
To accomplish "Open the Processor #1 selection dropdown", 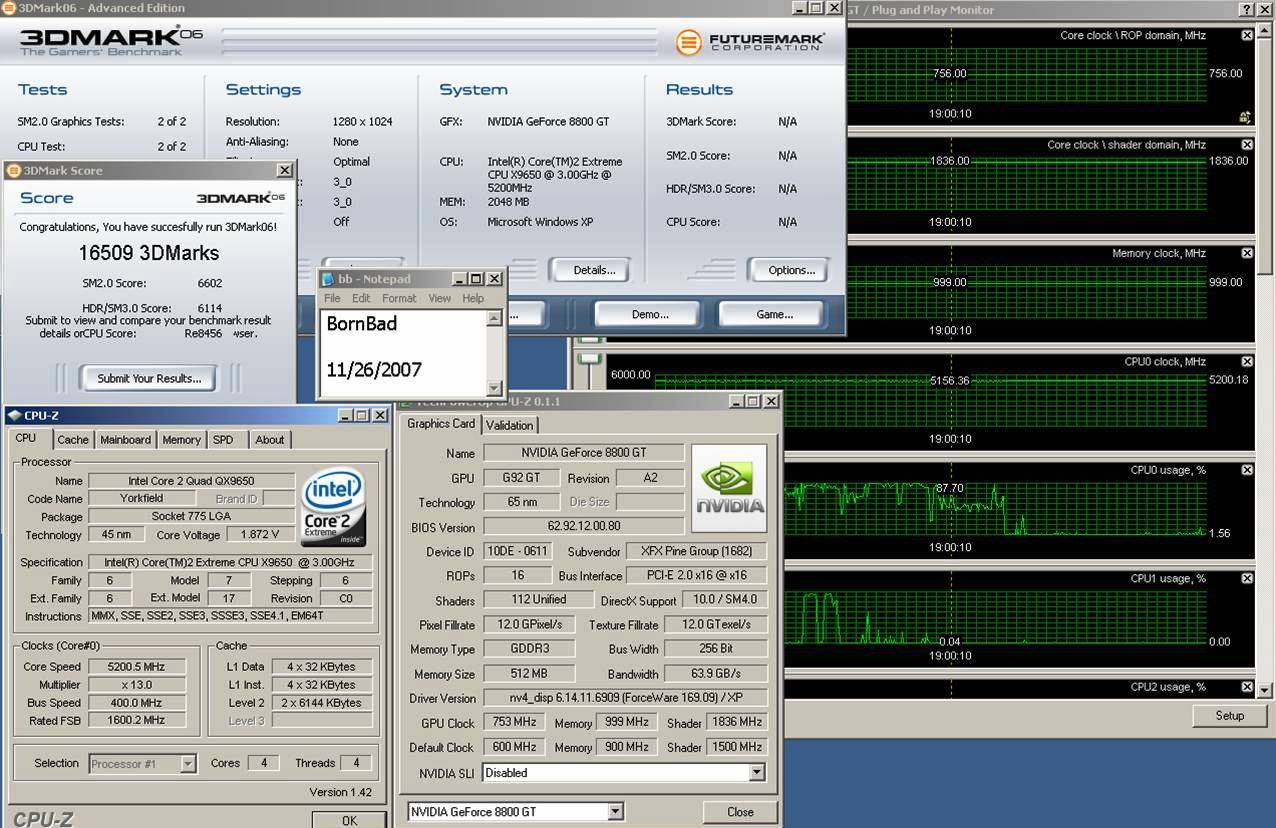I will pos(187,764).
